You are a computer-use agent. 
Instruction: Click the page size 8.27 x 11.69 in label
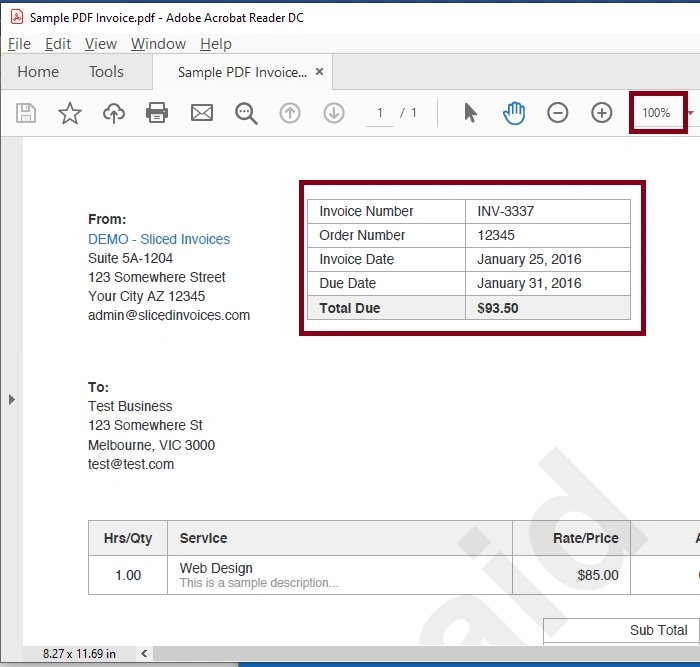[x=79, y=654]
